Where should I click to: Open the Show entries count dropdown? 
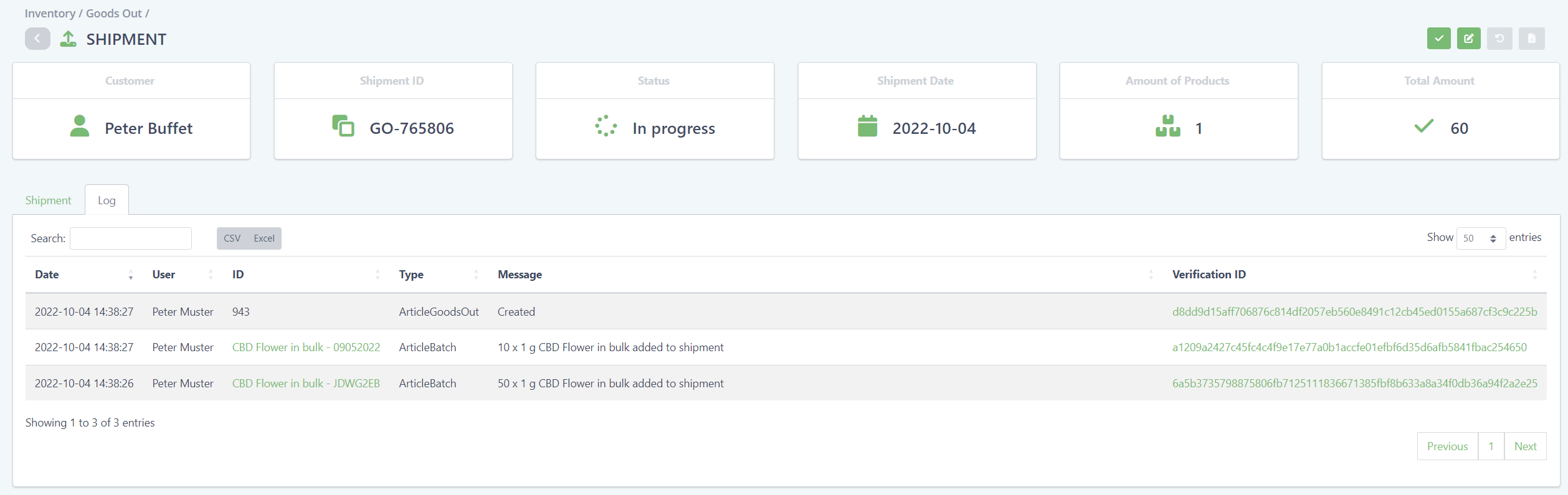coord(1480,238)
